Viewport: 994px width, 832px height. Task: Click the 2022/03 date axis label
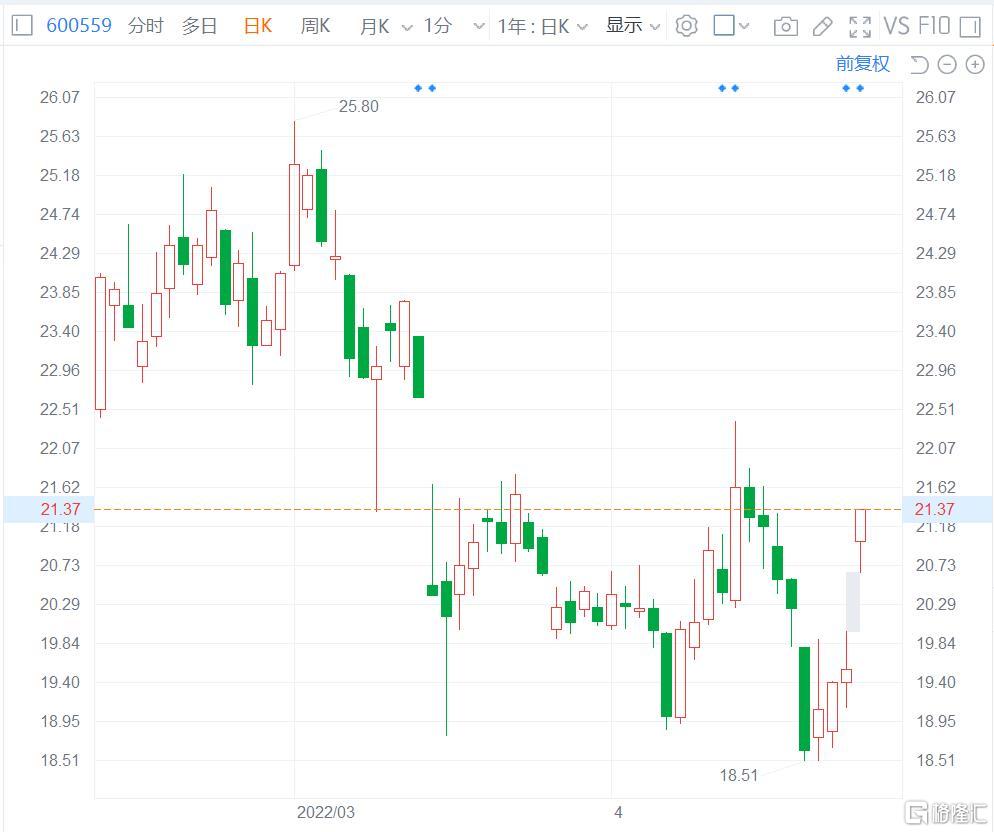coord(326,812)
